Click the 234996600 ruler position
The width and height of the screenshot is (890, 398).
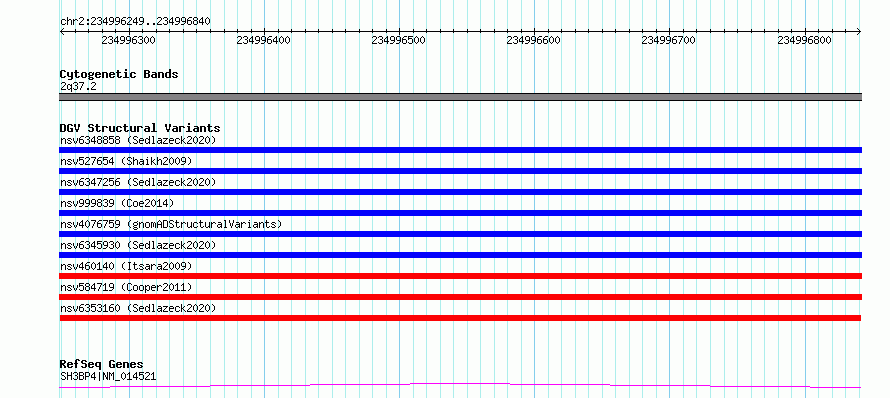point(534,40)
